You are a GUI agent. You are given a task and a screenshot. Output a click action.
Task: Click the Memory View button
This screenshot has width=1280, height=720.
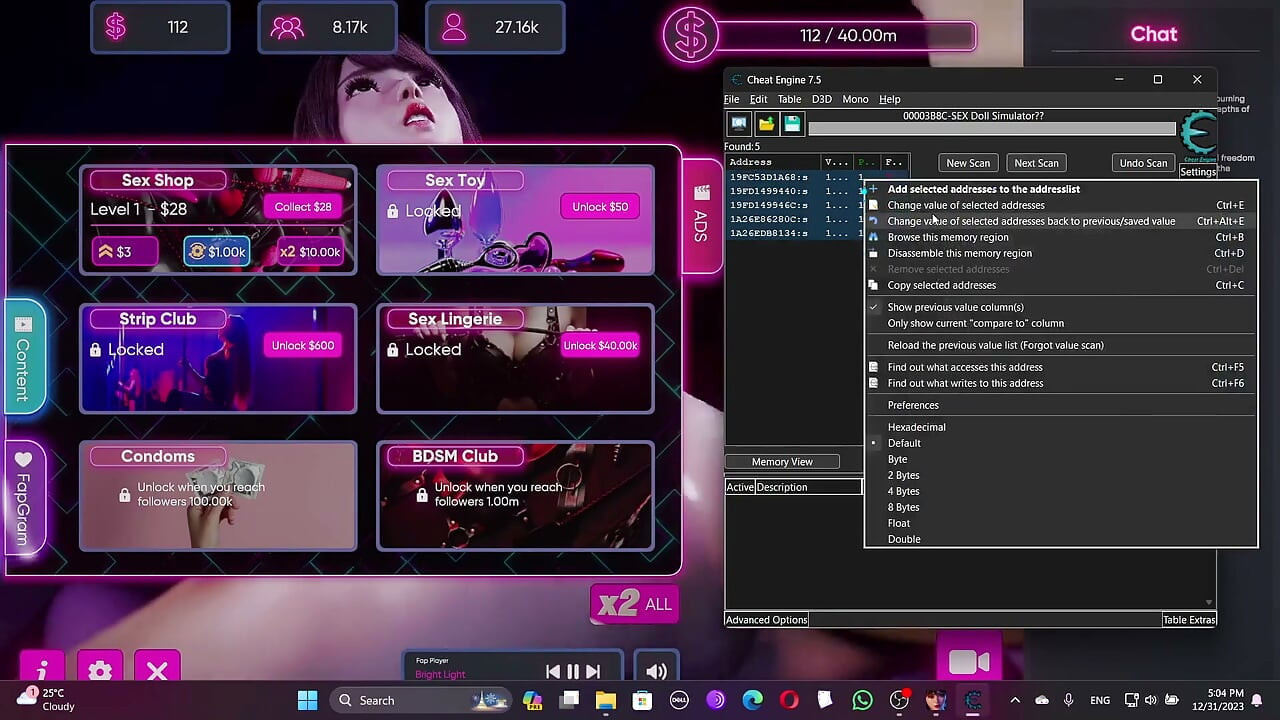782,462
